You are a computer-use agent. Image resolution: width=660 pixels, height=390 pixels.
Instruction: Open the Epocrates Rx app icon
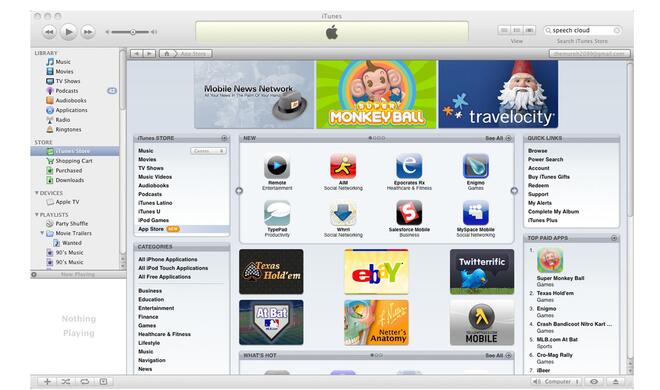pos(409,167)
